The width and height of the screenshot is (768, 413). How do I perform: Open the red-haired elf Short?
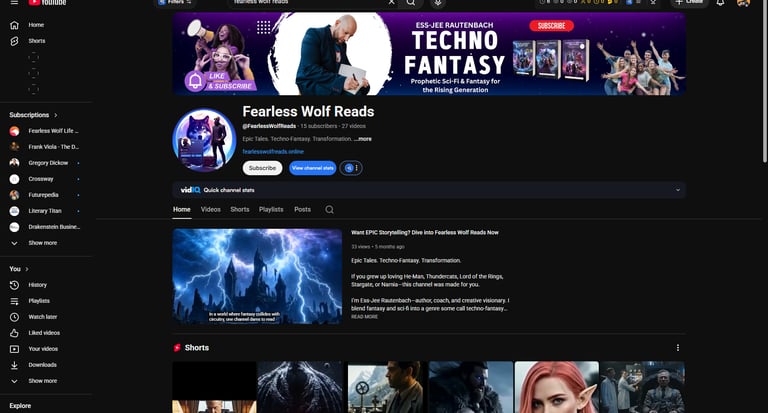(556, 387)
